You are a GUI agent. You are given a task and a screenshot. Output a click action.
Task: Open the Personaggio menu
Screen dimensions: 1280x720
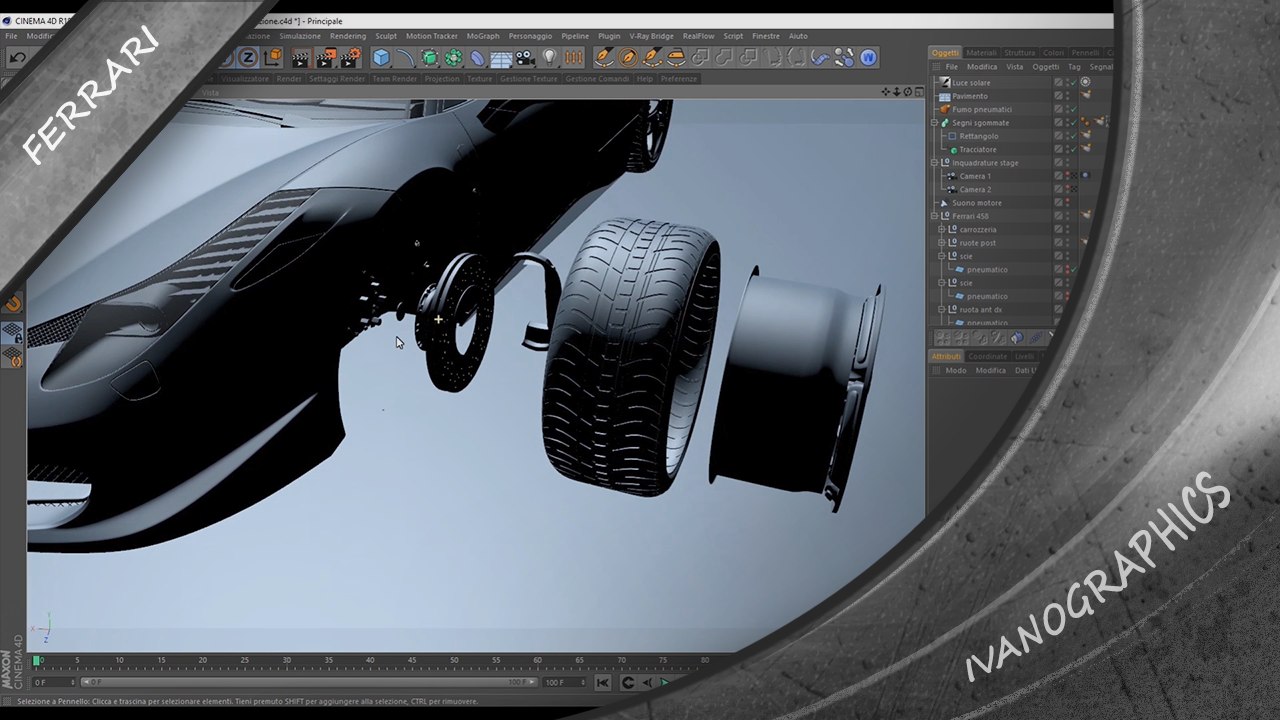click(x=530, y=36)
